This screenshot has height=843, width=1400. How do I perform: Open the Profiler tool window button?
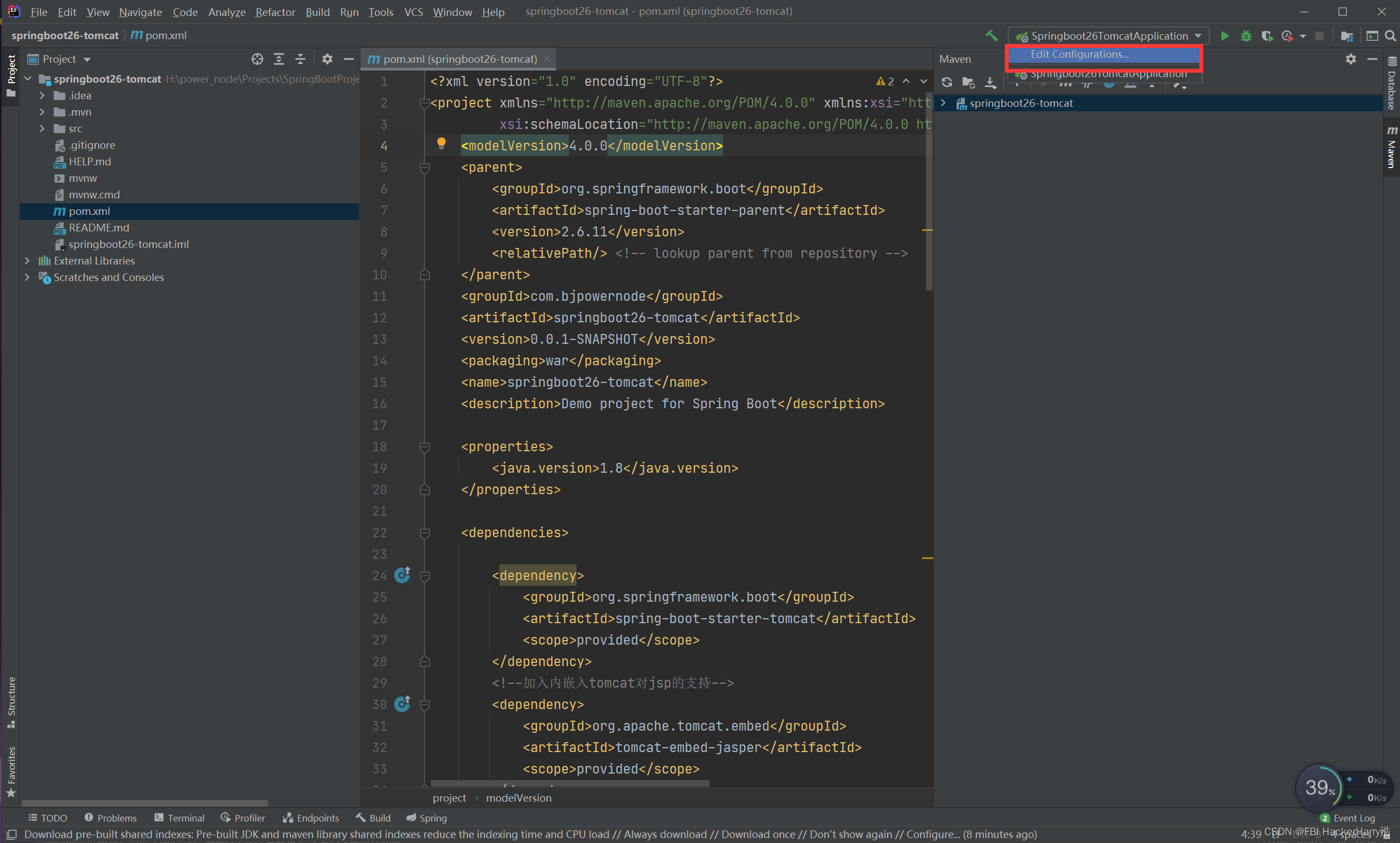(243, 818)
